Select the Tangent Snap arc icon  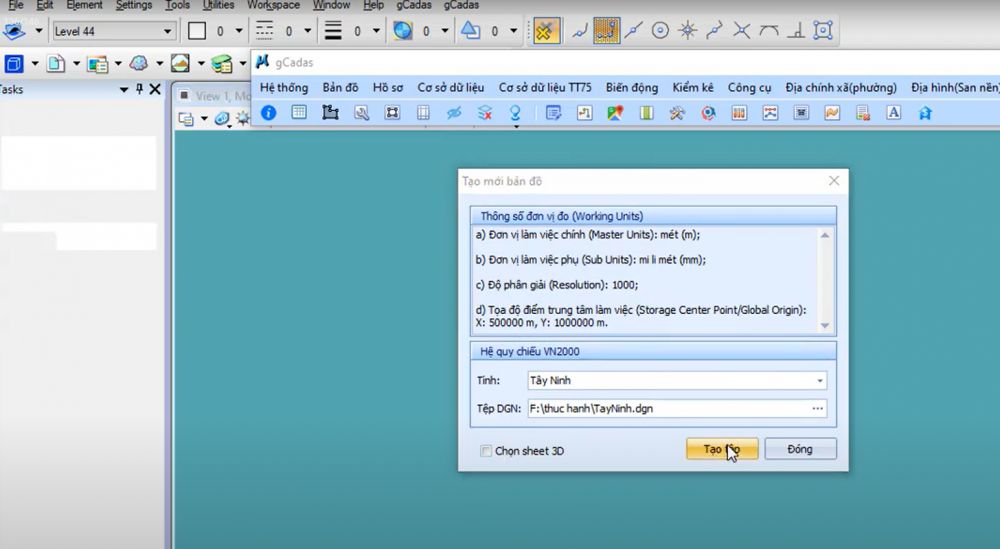pos(768,30)
